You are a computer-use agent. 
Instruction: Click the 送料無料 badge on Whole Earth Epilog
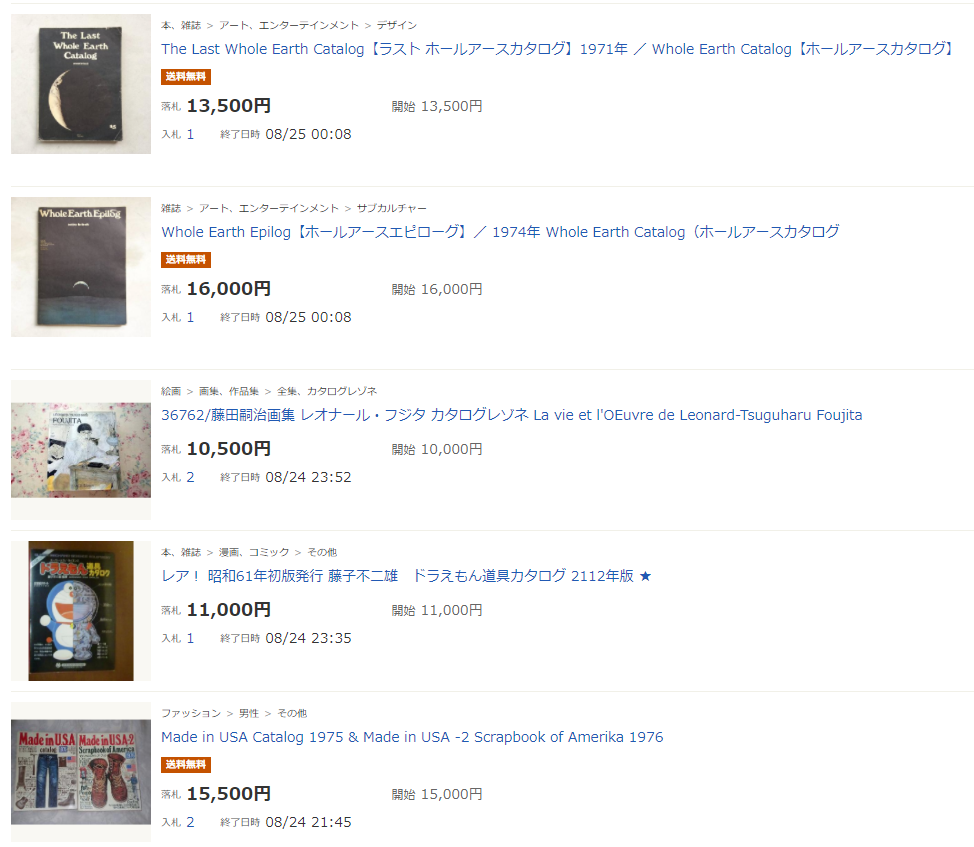click(x=186, y=260)
